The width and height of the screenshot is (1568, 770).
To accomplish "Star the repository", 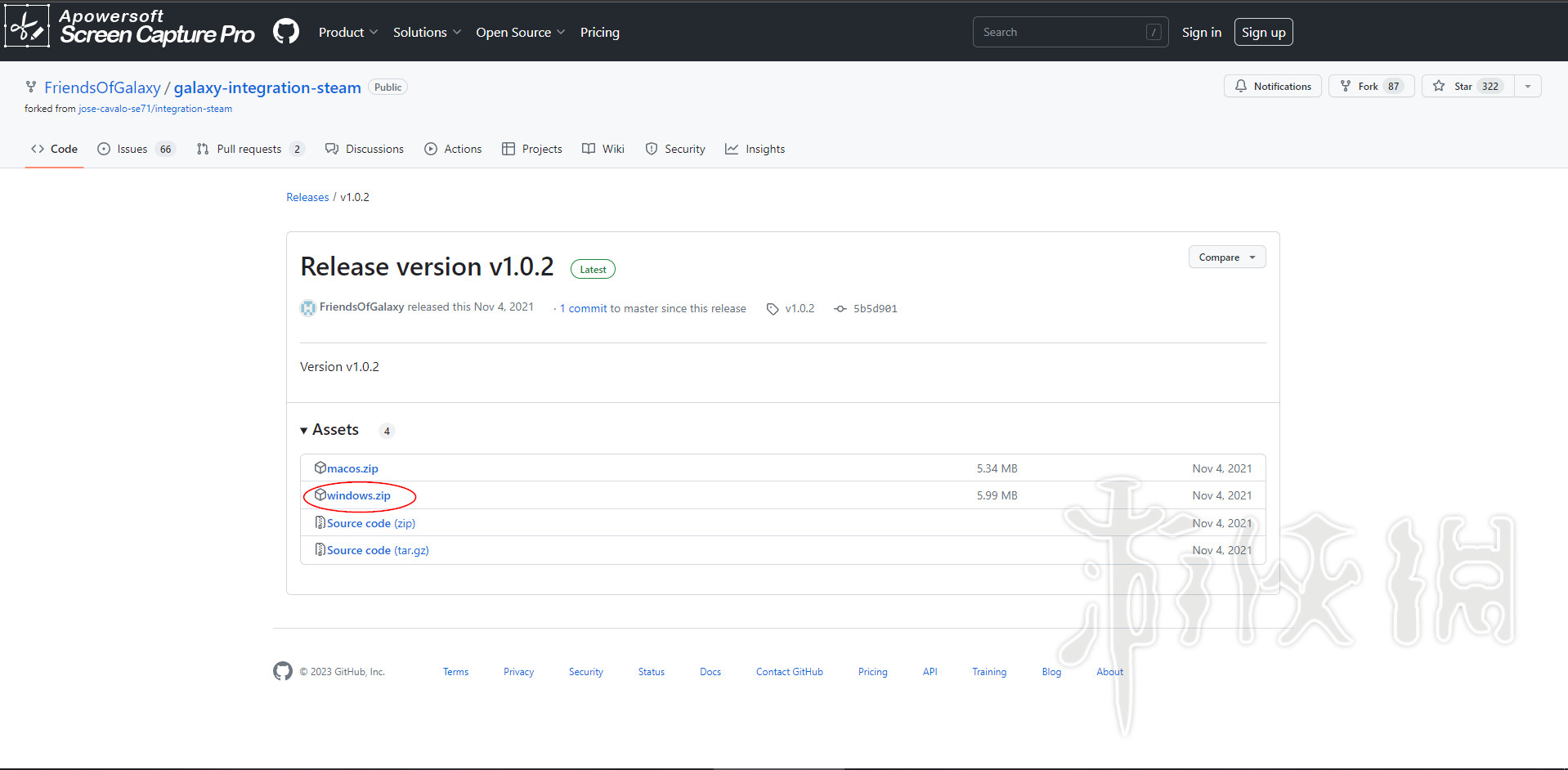I will pyautogui.click(x=1467, y=86).
